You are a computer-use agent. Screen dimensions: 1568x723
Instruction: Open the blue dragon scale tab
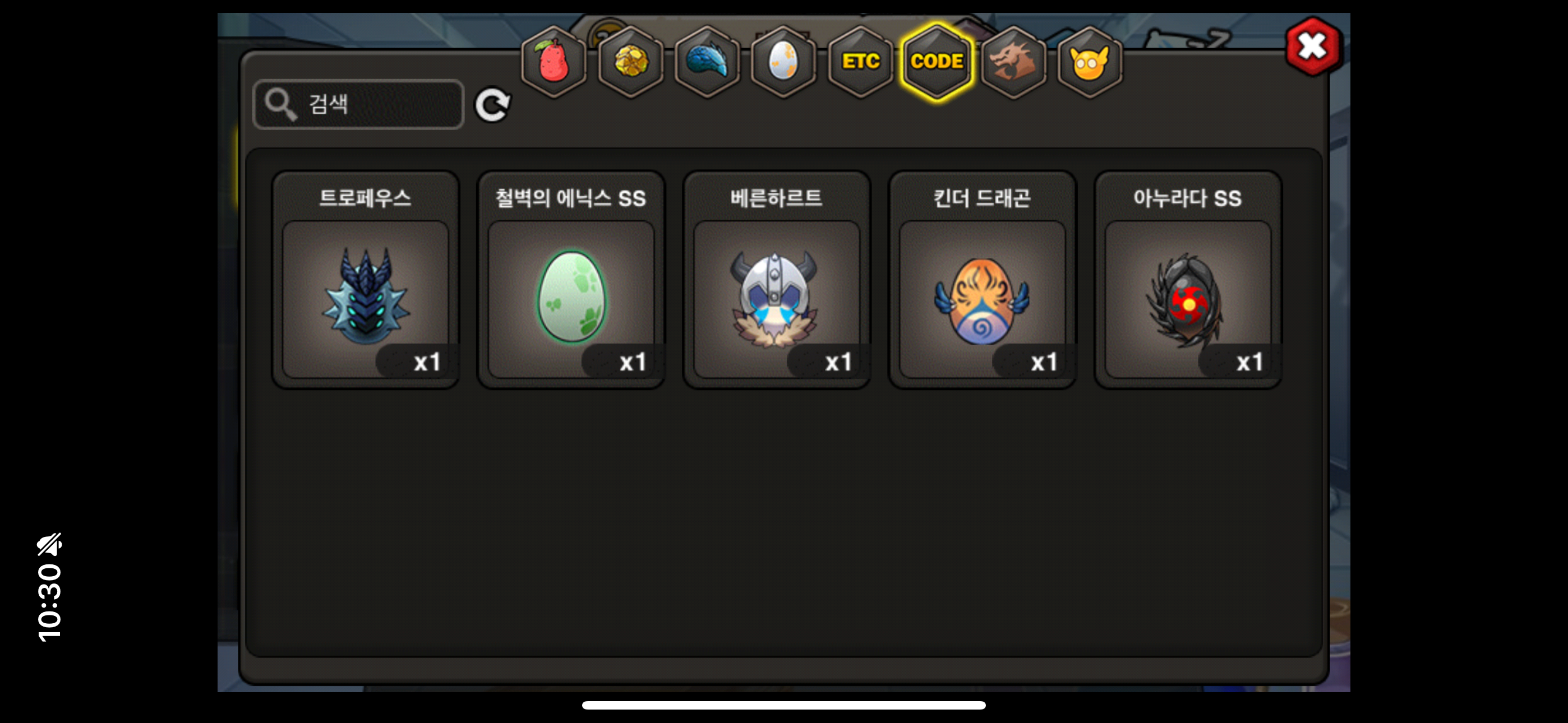[x=707, y=62]
